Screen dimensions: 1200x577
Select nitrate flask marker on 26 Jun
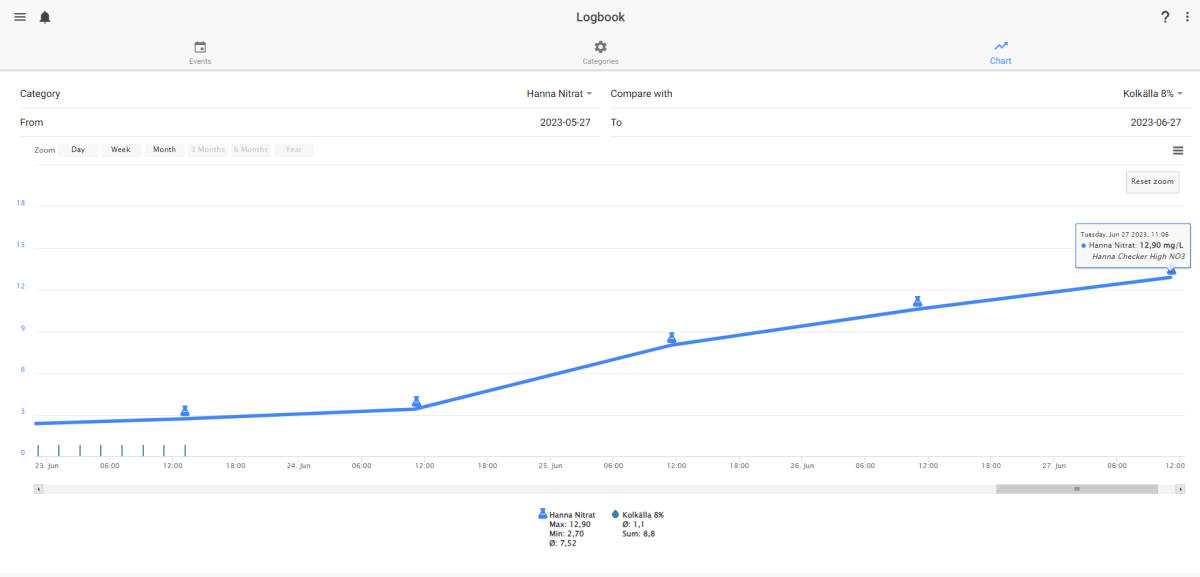(x=917, y=301)
